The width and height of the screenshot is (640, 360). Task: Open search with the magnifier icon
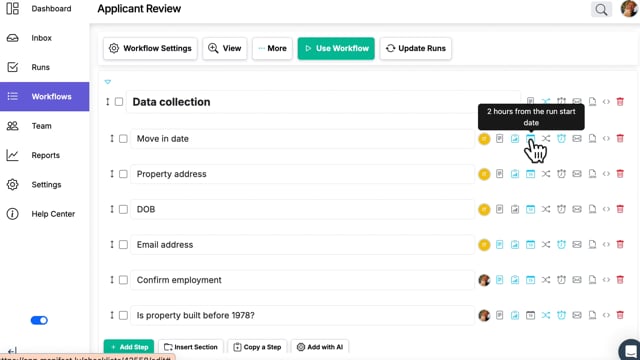(601, 9)
